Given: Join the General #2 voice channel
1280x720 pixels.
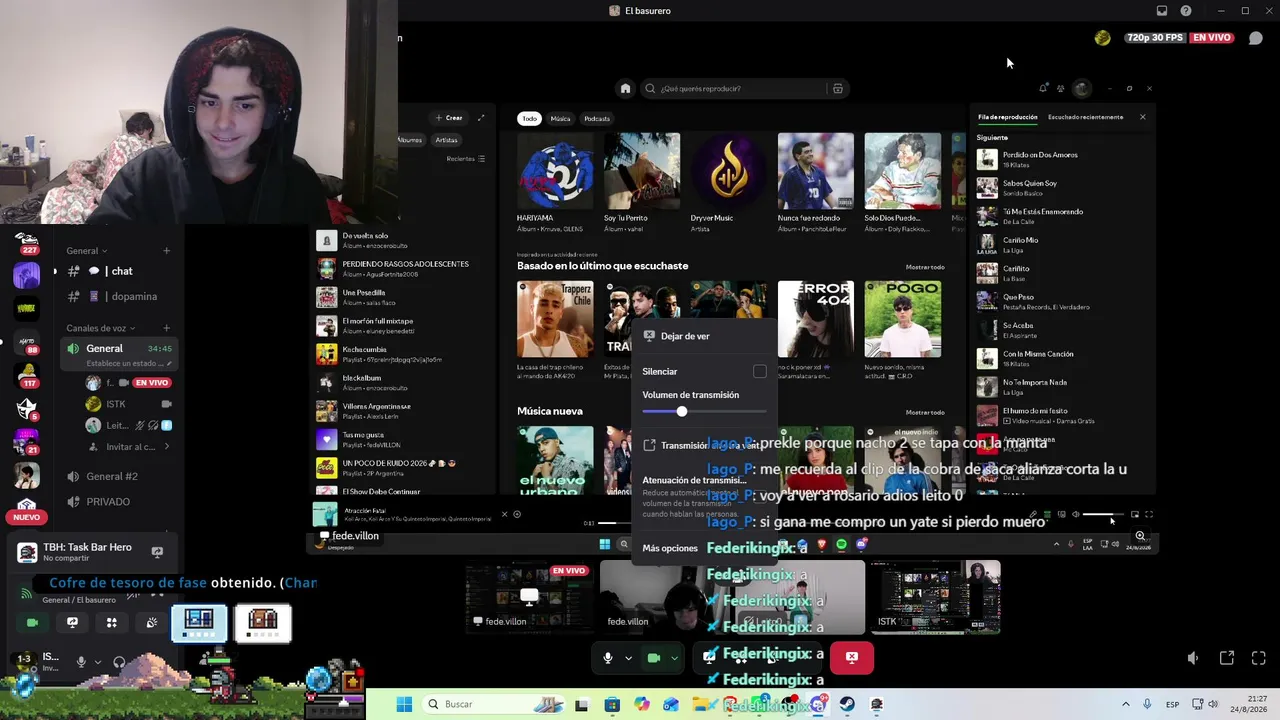Looking at the screenshot, I should coord(118,477).
